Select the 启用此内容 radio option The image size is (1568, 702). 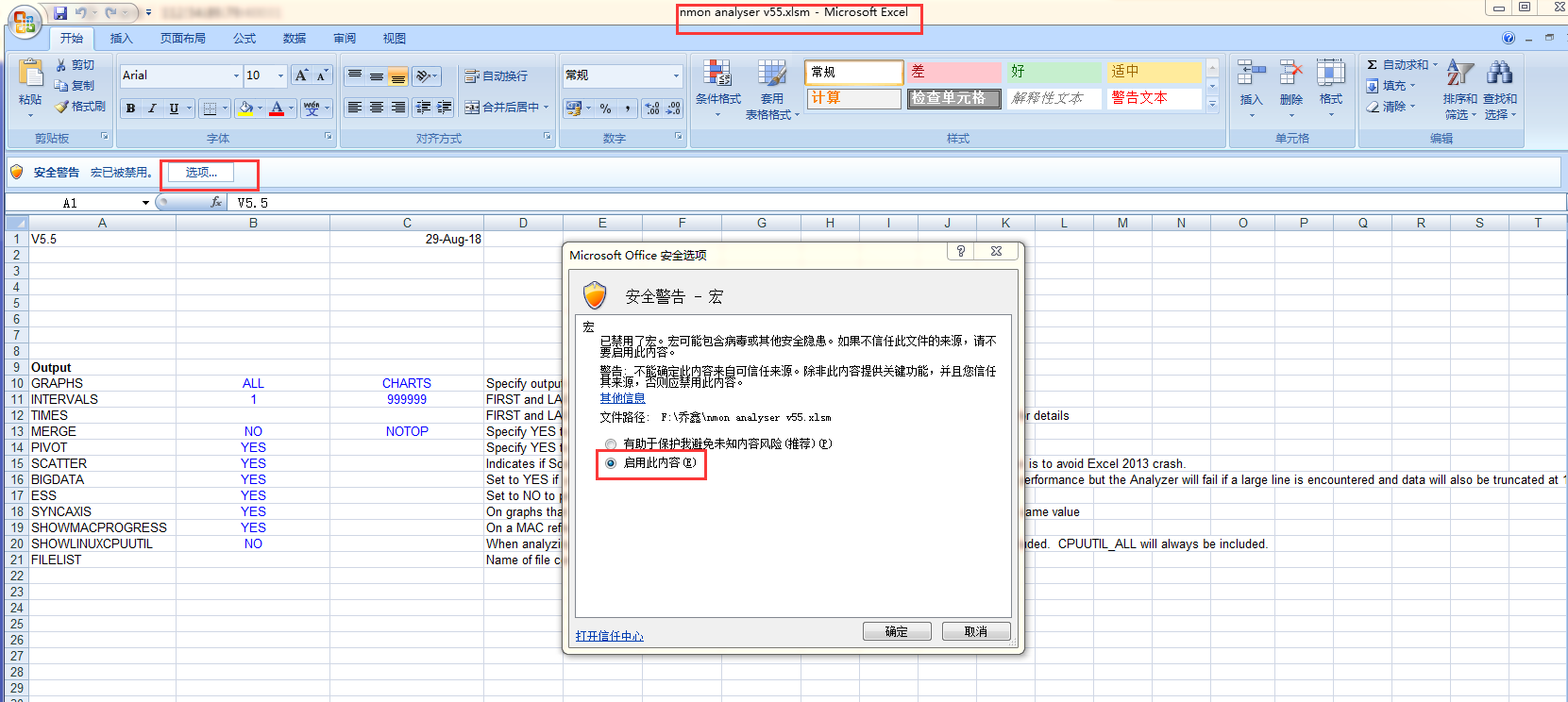(611, 463)
